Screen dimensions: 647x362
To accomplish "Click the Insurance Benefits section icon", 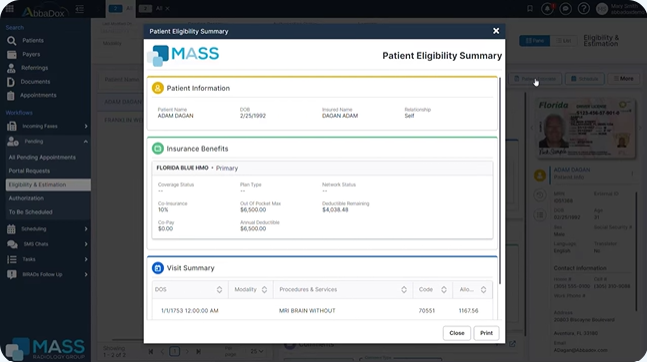I will pos(158,148).
